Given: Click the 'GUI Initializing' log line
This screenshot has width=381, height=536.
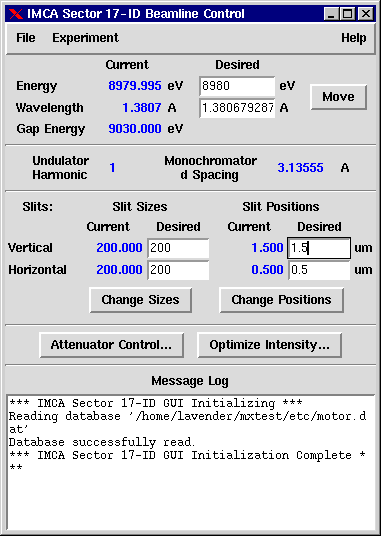Looking at the screenshot, I should point(155,403).
